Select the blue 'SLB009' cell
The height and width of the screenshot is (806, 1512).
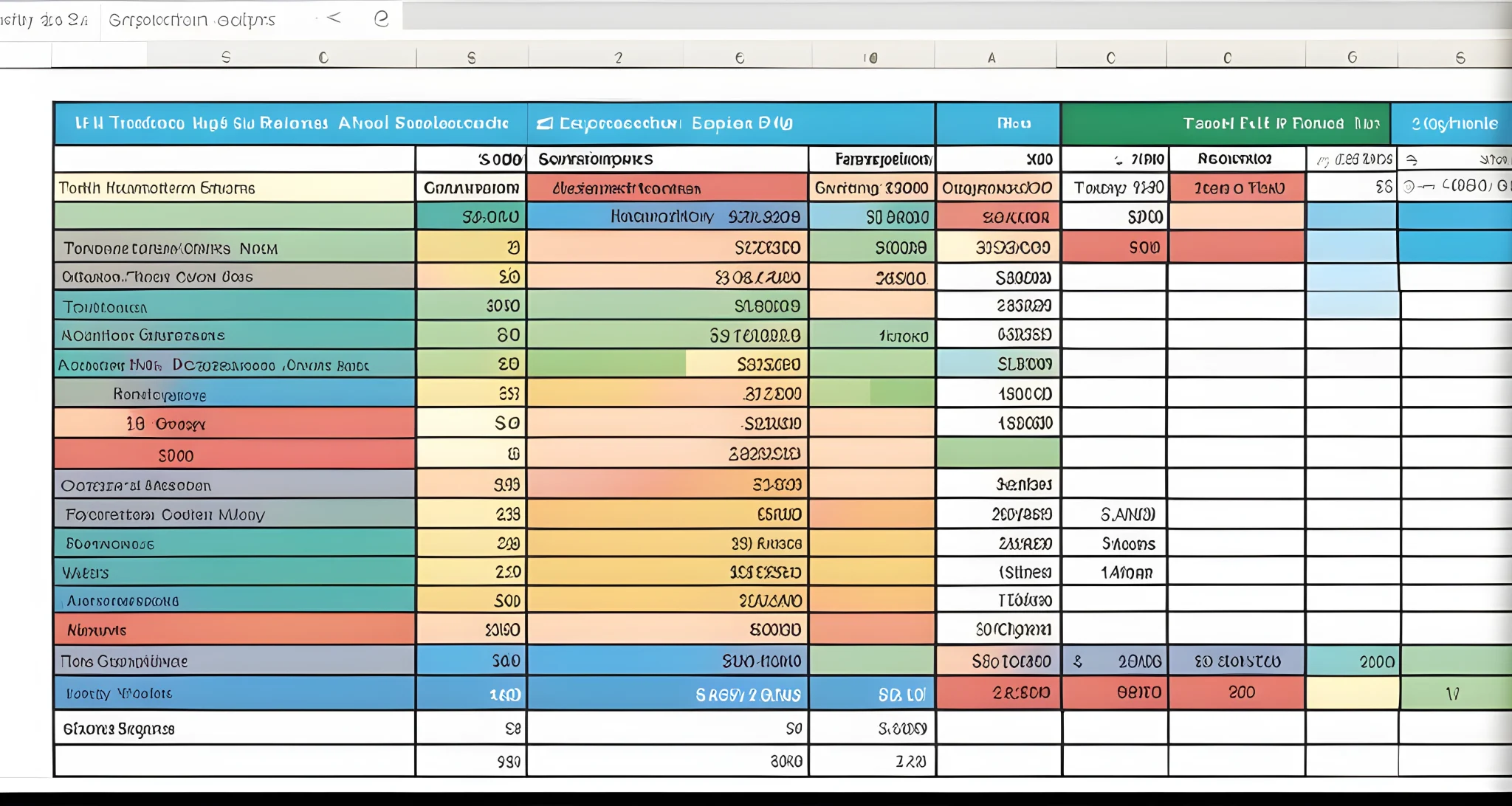pyautogui.click(x=998, y=364)
